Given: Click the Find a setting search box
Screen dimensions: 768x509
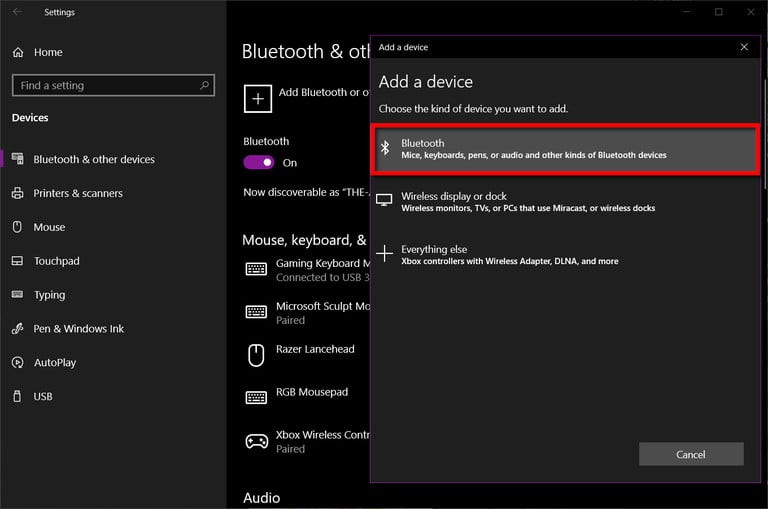Looking at the screenshot, I should coord(105,86).
